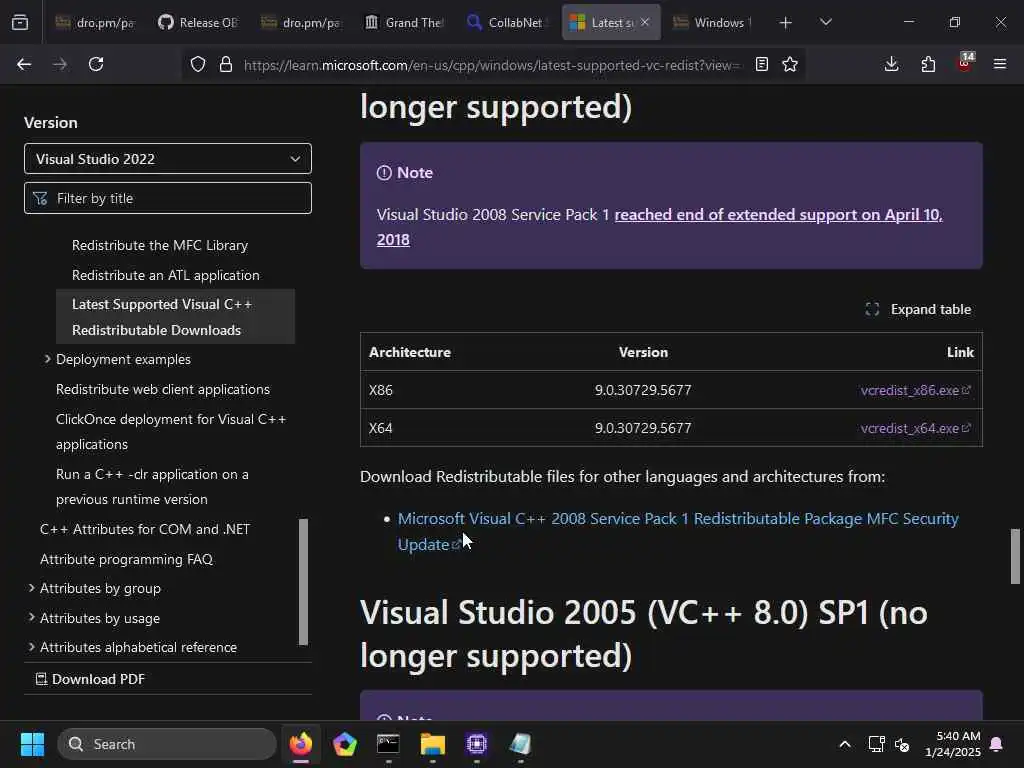Select Latest Supported Visual C++ Redistributable Downloads
The width and height of the screenshot is (1024, 768).
175,317
